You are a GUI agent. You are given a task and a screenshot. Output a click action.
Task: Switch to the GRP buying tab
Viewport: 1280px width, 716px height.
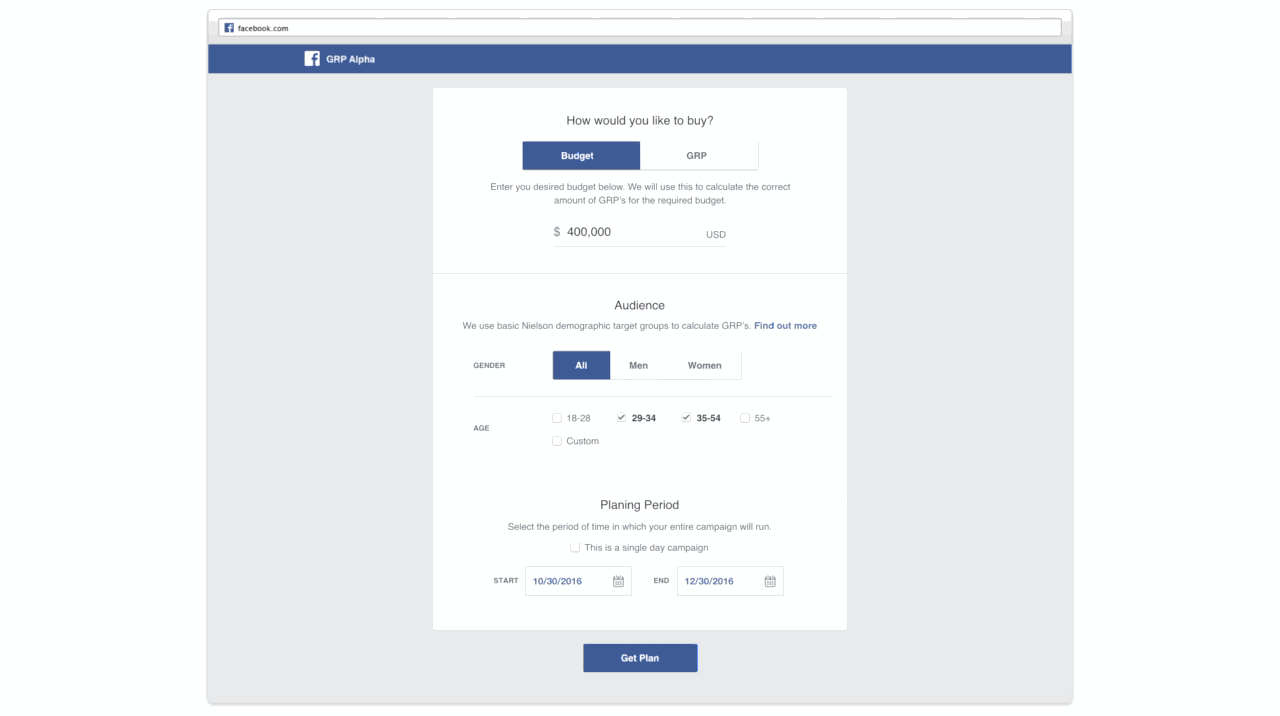[698, 156]
